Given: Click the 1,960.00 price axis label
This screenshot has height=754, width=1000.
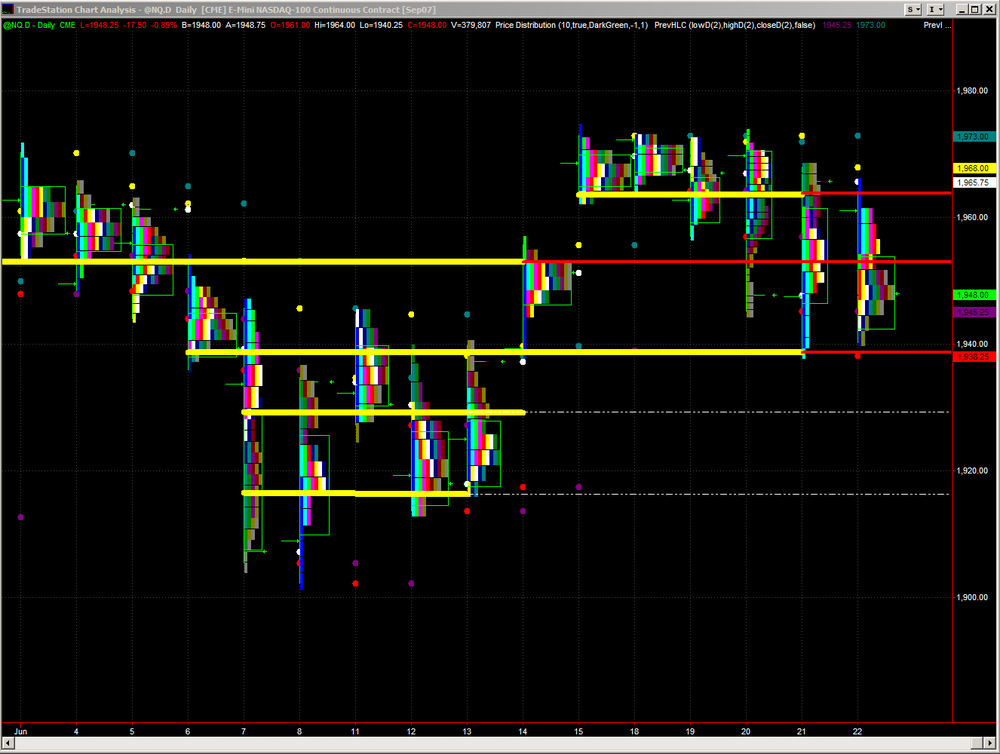Looking at the screenshot, I should pyautogui.click(x=973, y=218).
